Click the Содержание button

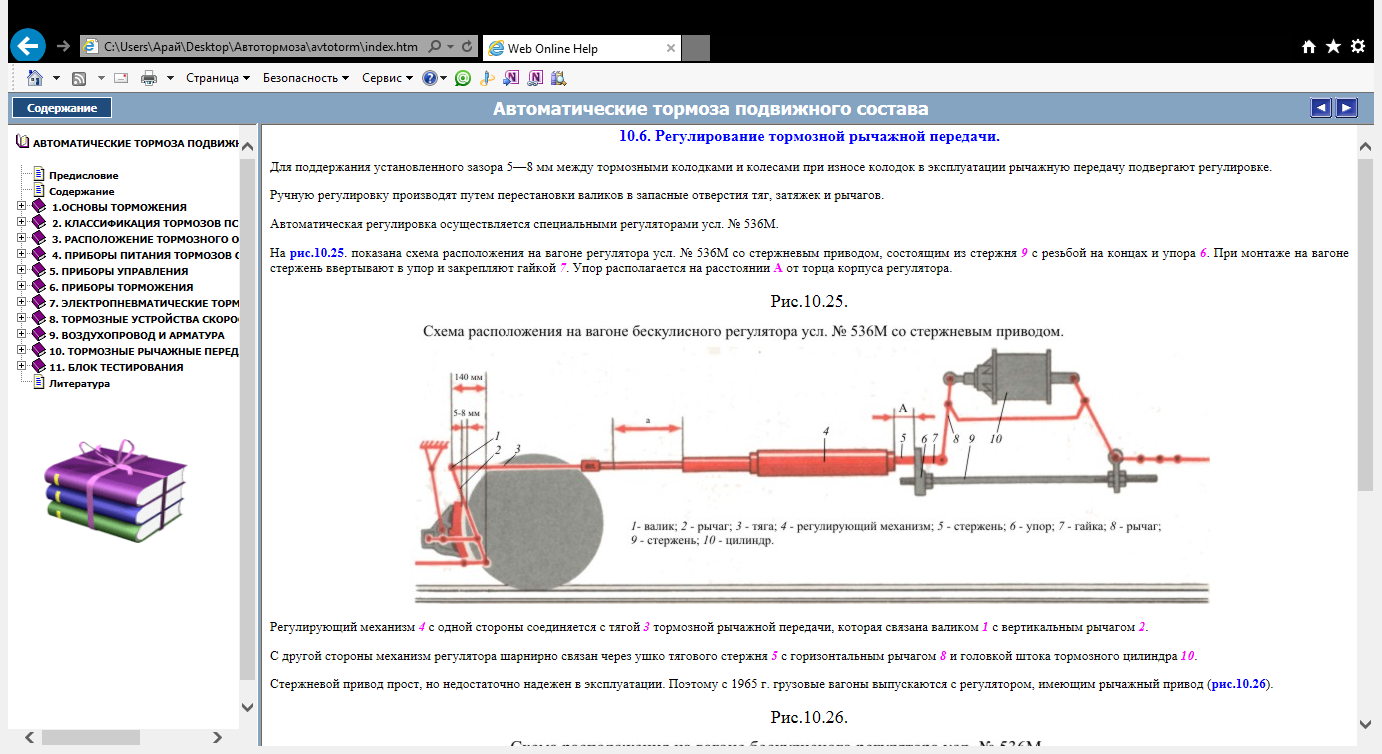62,108
